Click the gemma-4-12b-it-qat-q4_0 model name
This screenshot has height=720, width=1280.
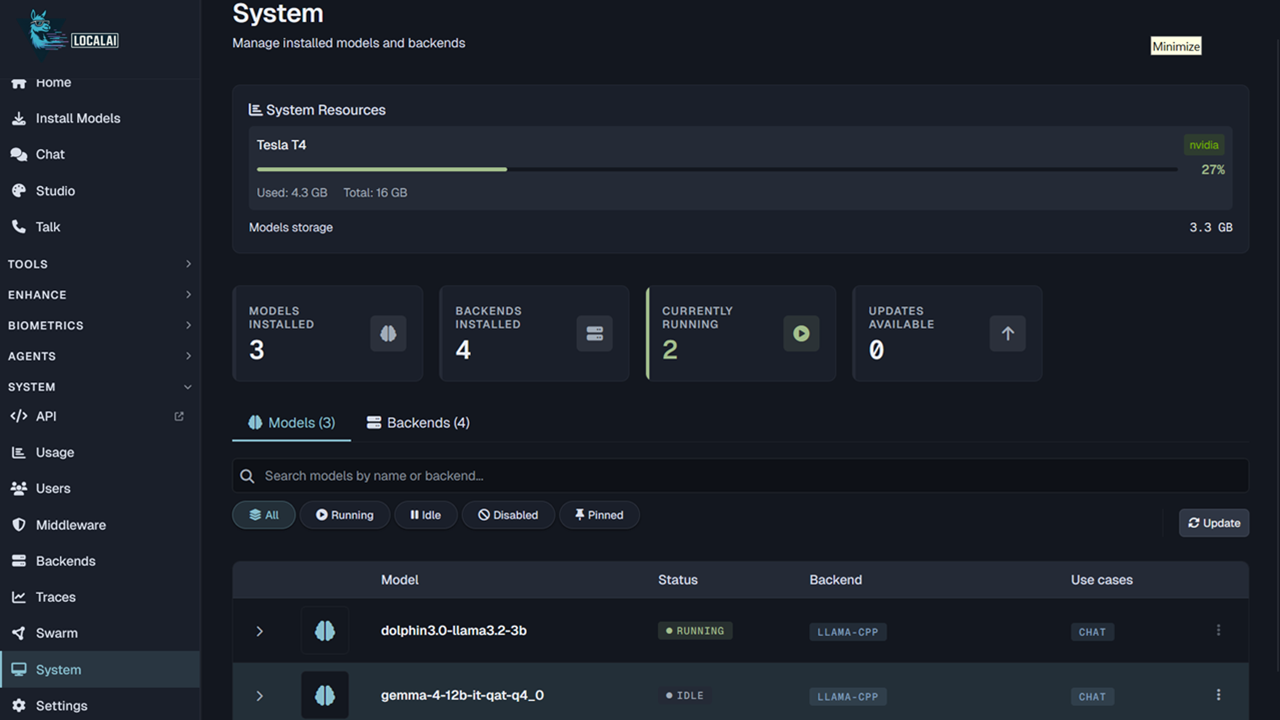(x=463, y=695)
